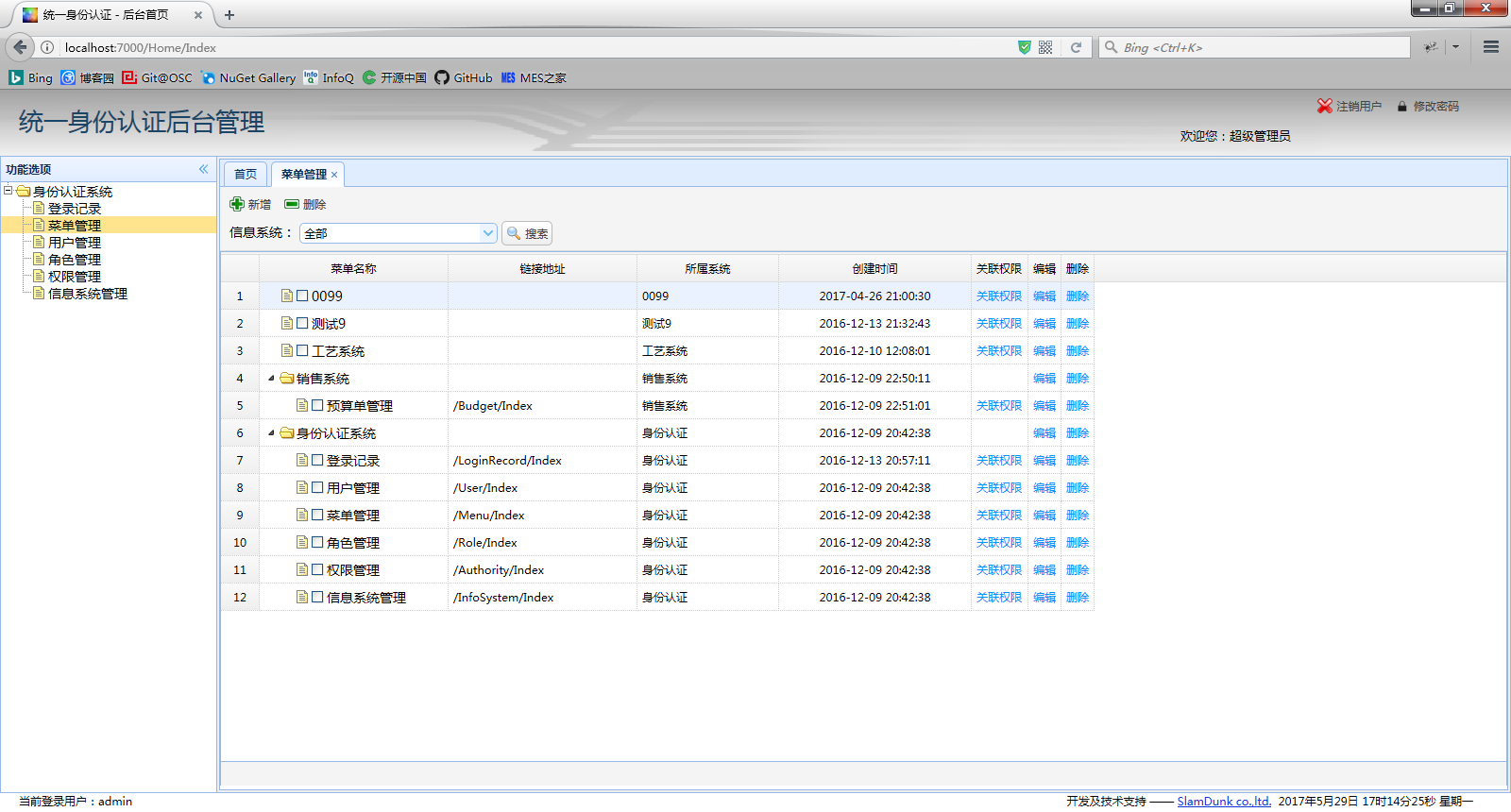Image resolution: width=1511 pixels, height=812 pixels.
Task: Close the 菜单管理 tab
Action: coord(334,175)
